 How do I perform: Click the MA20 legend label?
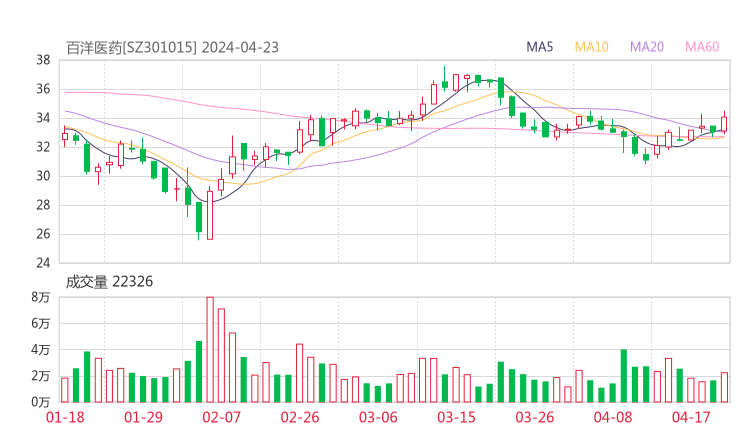(647, 47)
